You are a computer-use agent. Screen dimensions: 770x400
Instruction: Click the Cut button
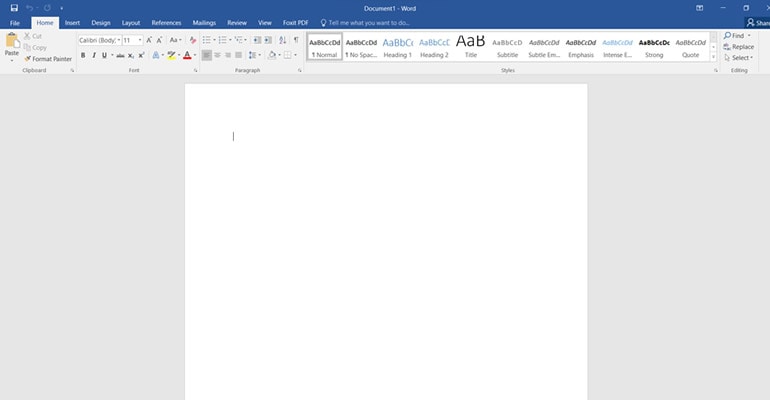pyautogui.click(x=33, y=36)
